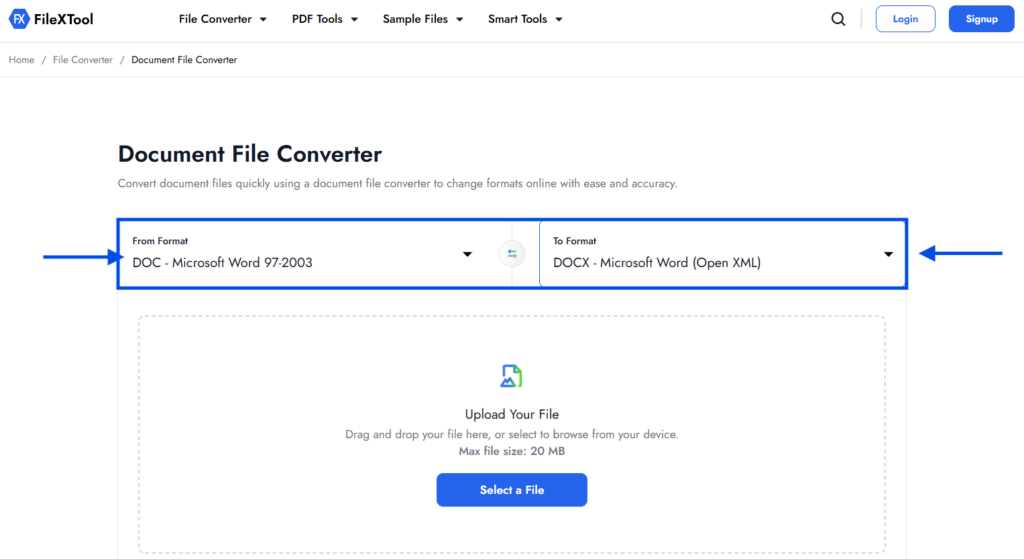This screenshot has height=559, width=1024.
Task: Swap formats using the swap arrows icon
Action: (512, 254)
